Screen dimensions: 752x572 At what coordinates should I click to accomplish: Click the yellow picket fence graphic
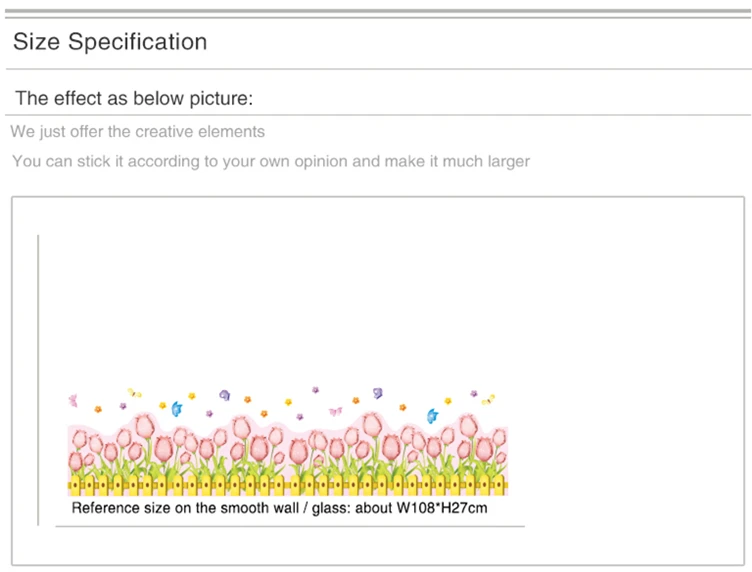(x=288, y=486)
